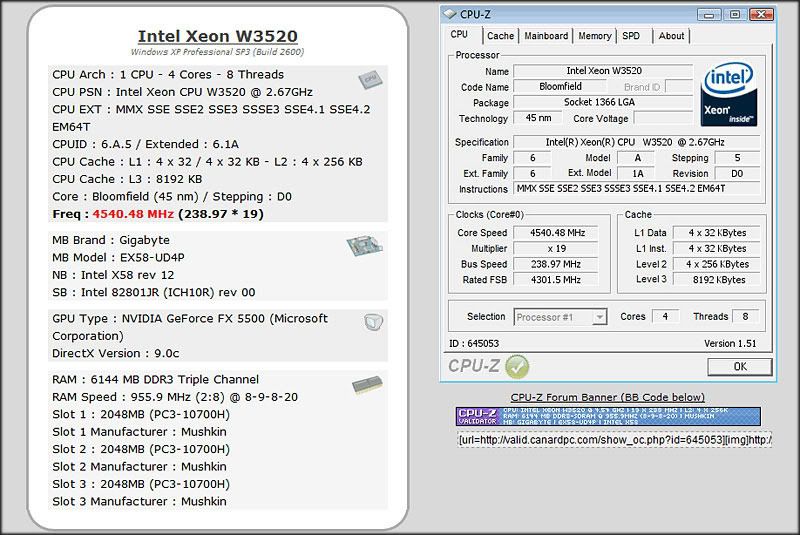Switch to the Cache tab
800x535 pixels.
click(x=500, y=36)
